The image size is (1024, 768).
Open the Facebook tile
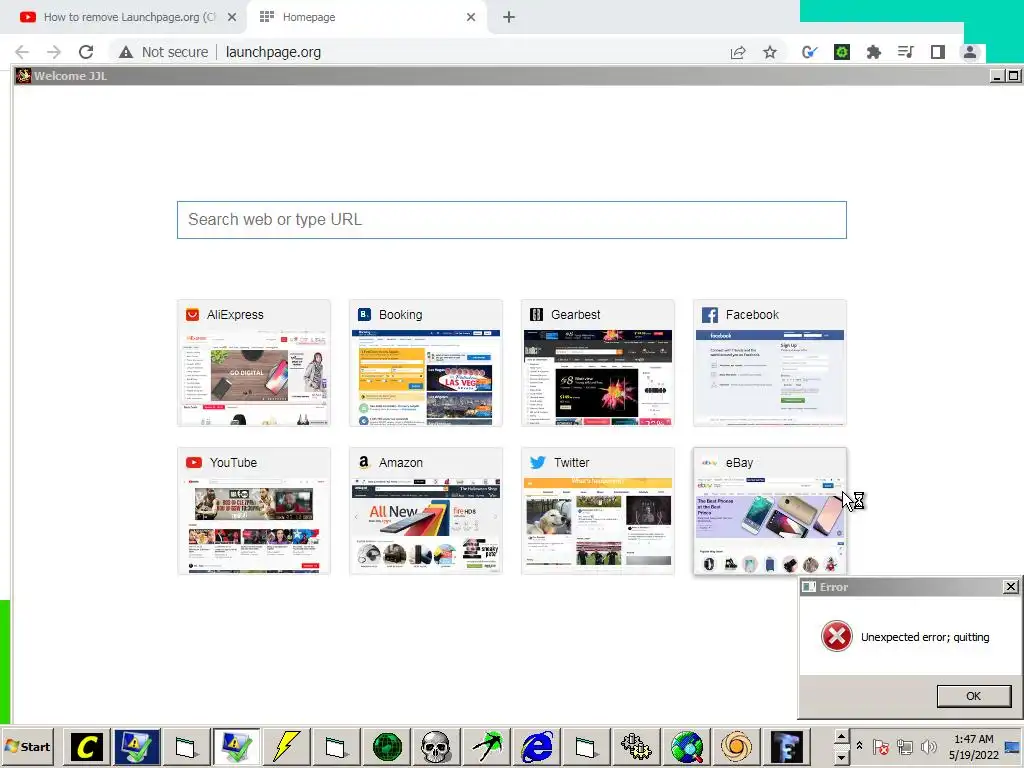pyautogui.click(x=770, y=363)
